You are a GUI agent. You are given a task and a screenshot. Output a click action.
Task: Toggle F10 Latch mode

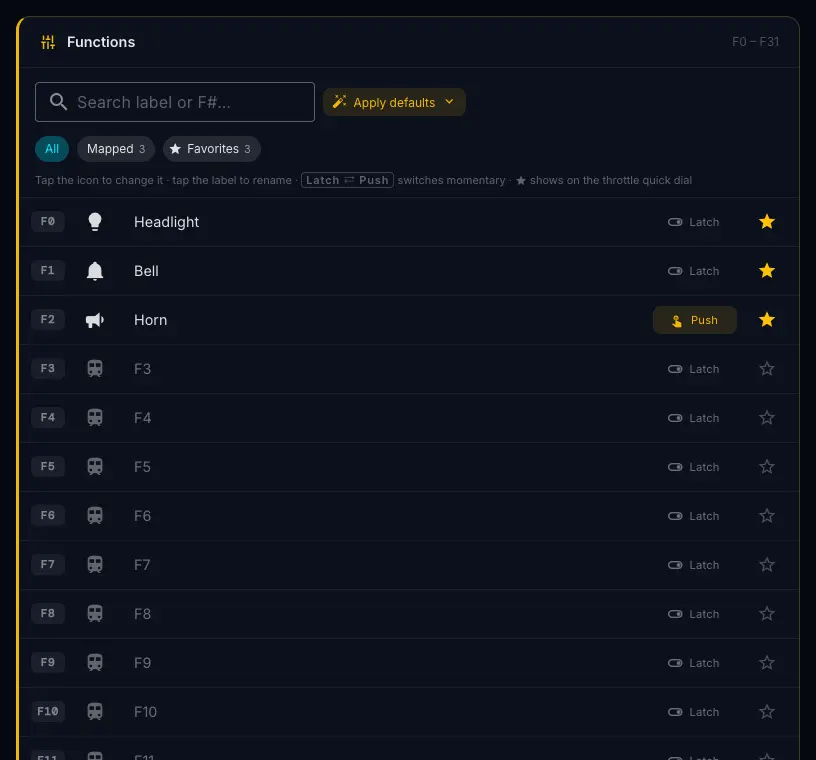coord(694,711)
